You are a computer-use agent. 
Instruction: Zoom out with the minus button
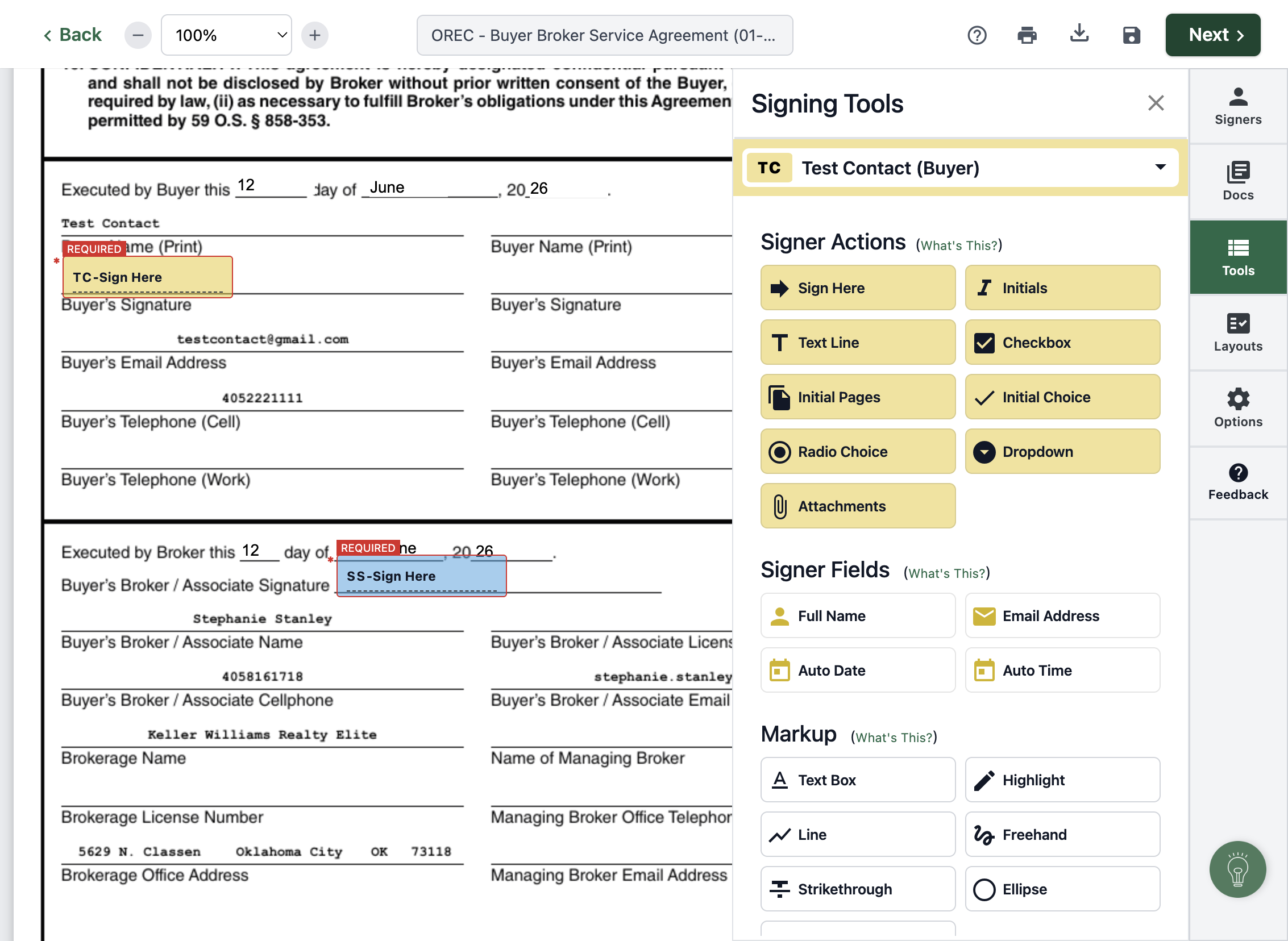(x=138, y=35)
